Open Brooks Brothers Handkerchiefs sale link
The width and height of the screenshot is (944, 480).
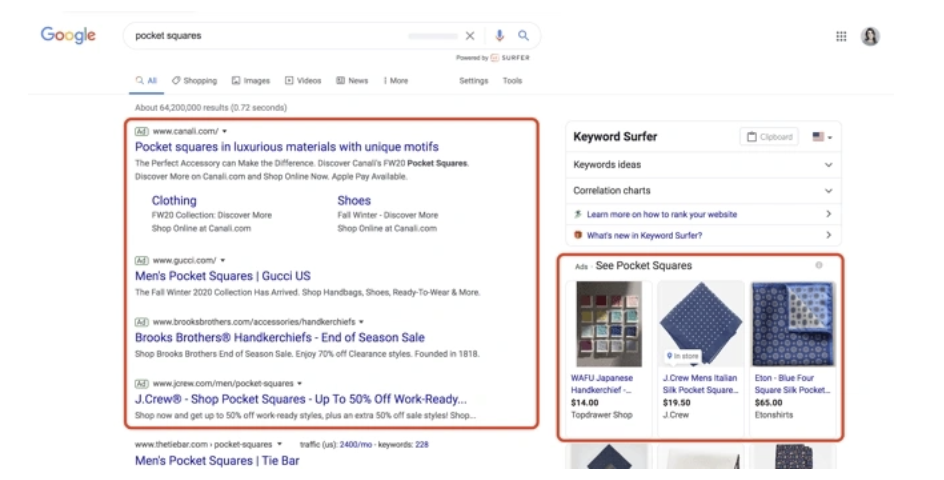coord(280,337)
